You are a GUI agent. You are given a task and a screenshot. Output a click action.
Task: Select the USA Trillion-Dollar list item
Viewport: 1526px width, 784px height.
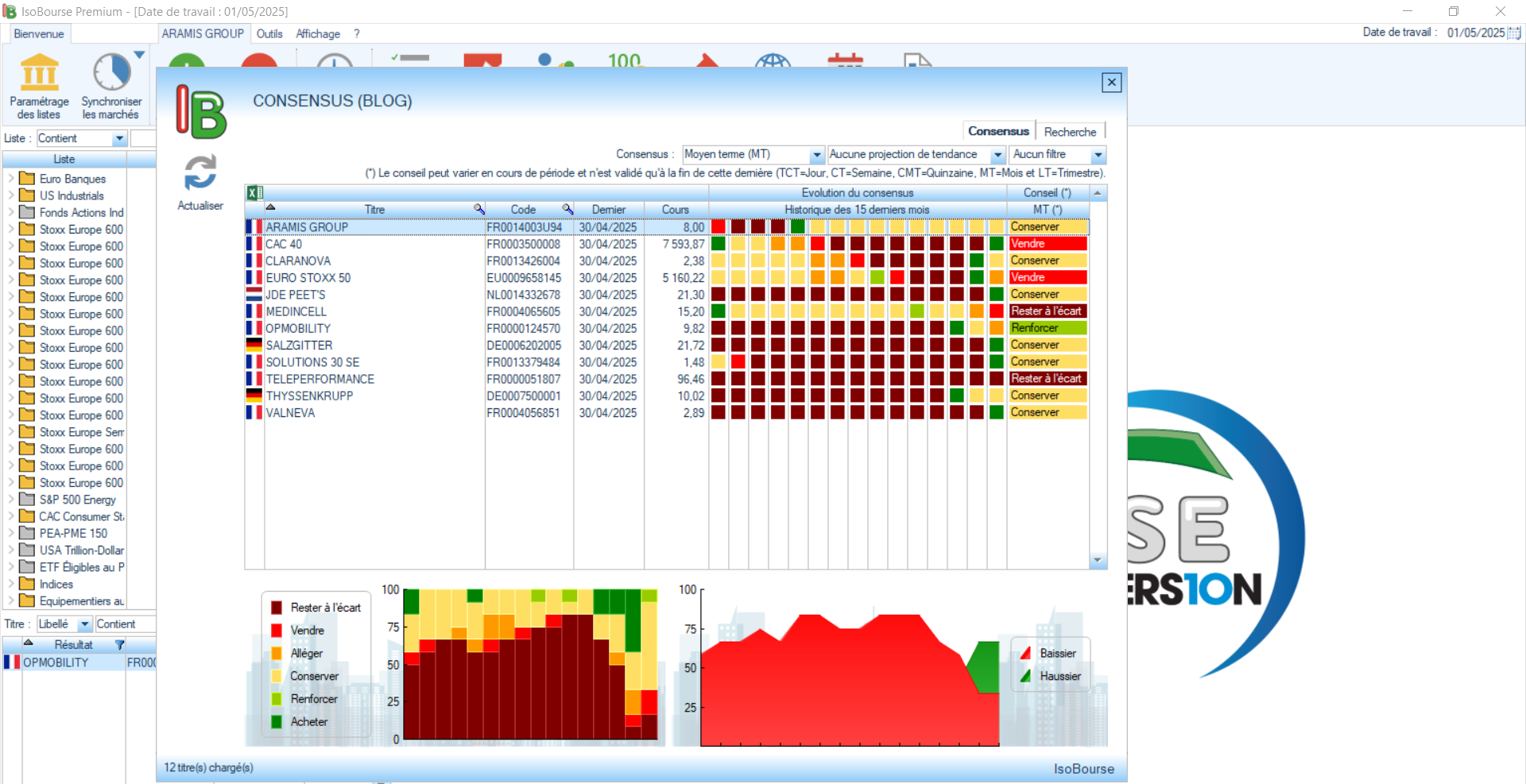click(x=82, y=550)
